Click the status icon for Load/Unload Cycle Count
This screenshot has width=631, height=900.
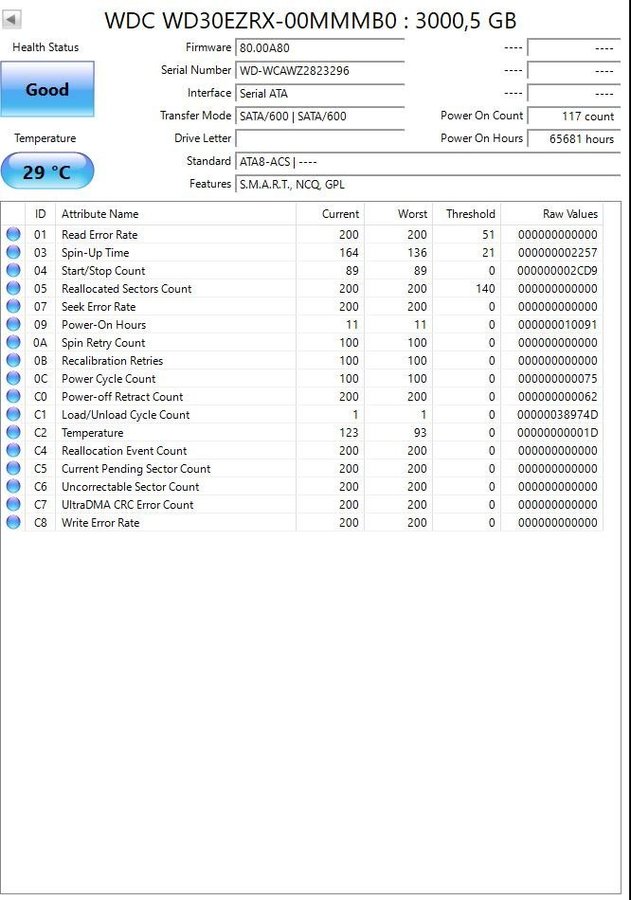13,414
